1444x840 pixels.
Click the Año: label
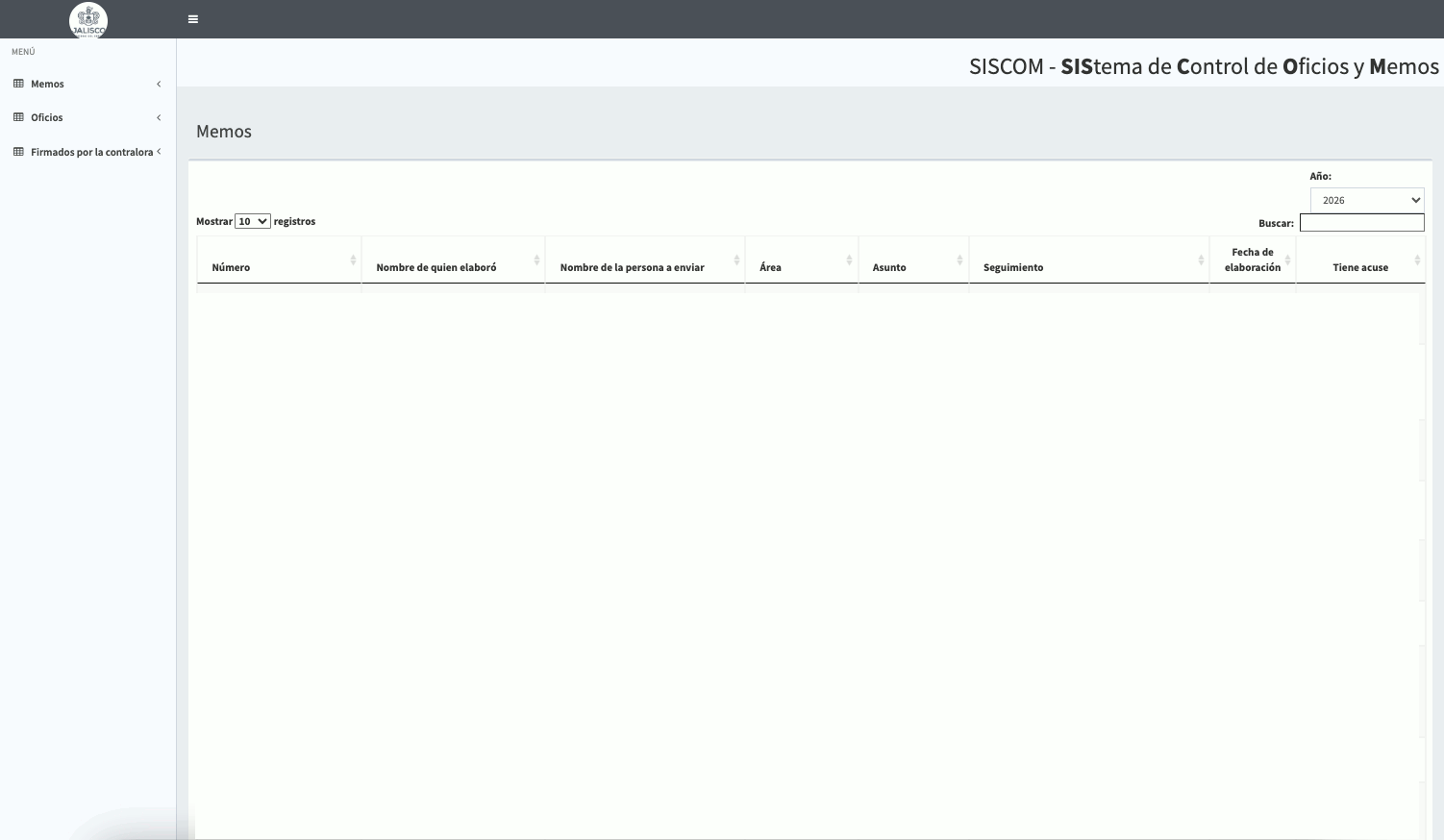pyautogui.click(x=1321, y=176)
